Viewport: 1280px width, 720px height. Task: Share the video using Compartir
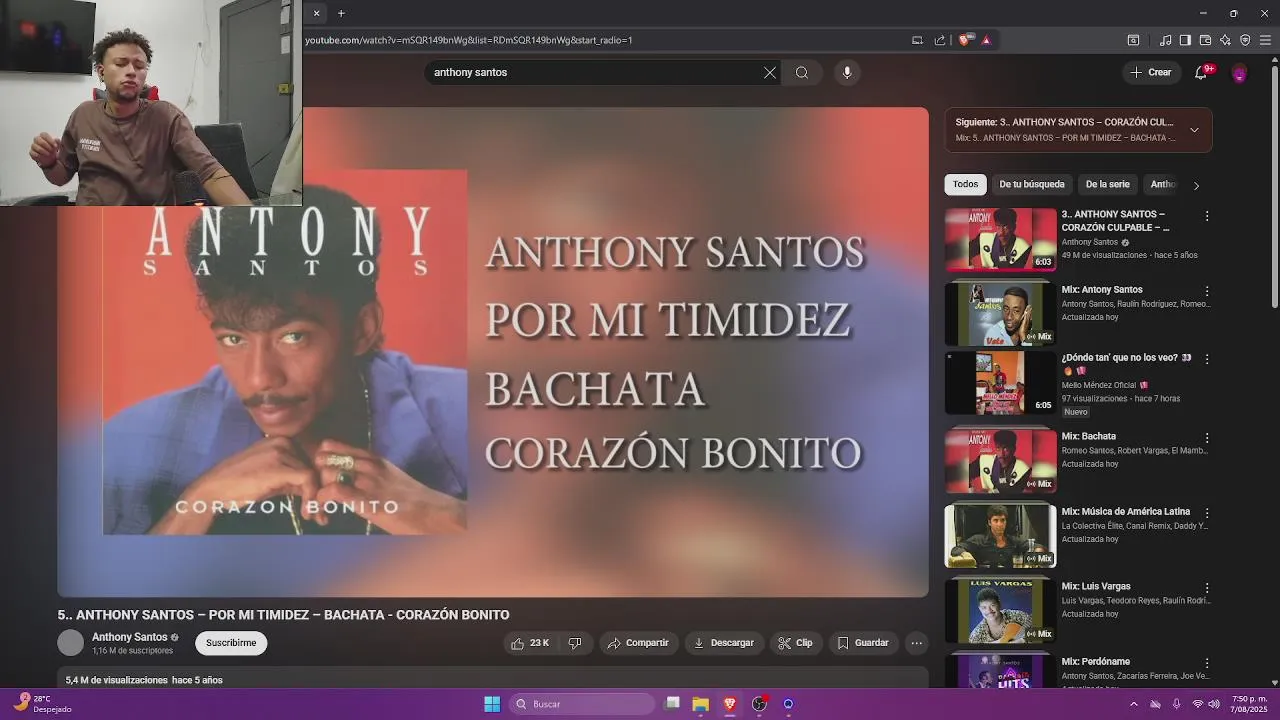coord(638,643)
